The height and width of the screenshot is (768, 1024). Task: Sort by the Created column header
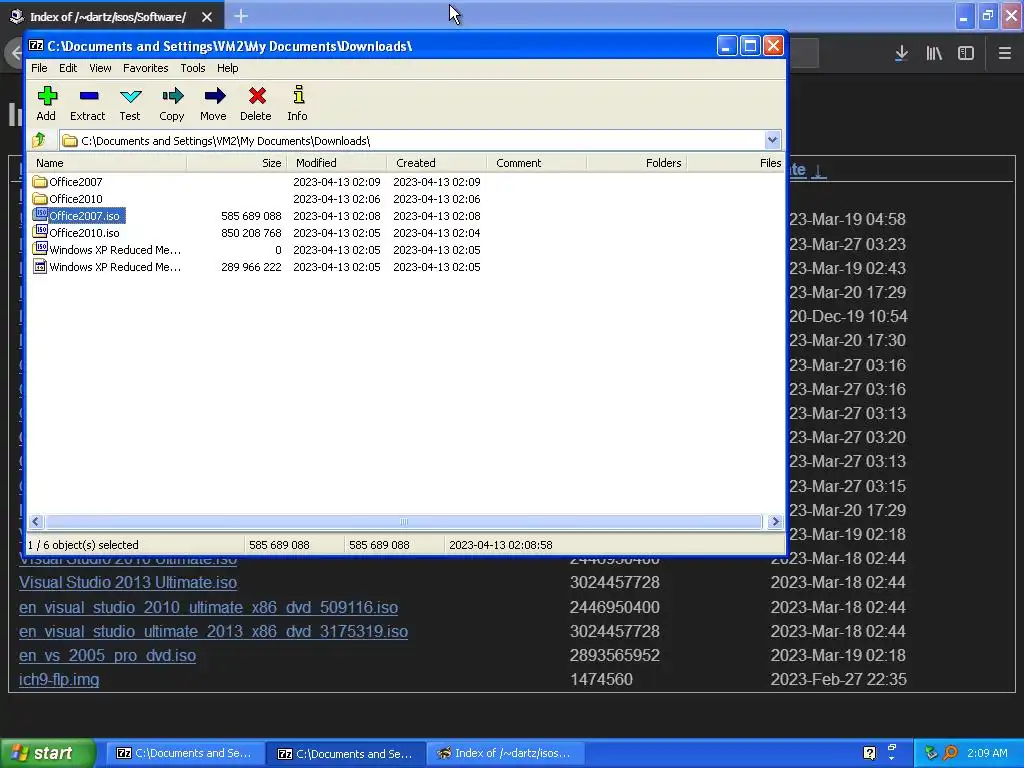click(437, 163)
